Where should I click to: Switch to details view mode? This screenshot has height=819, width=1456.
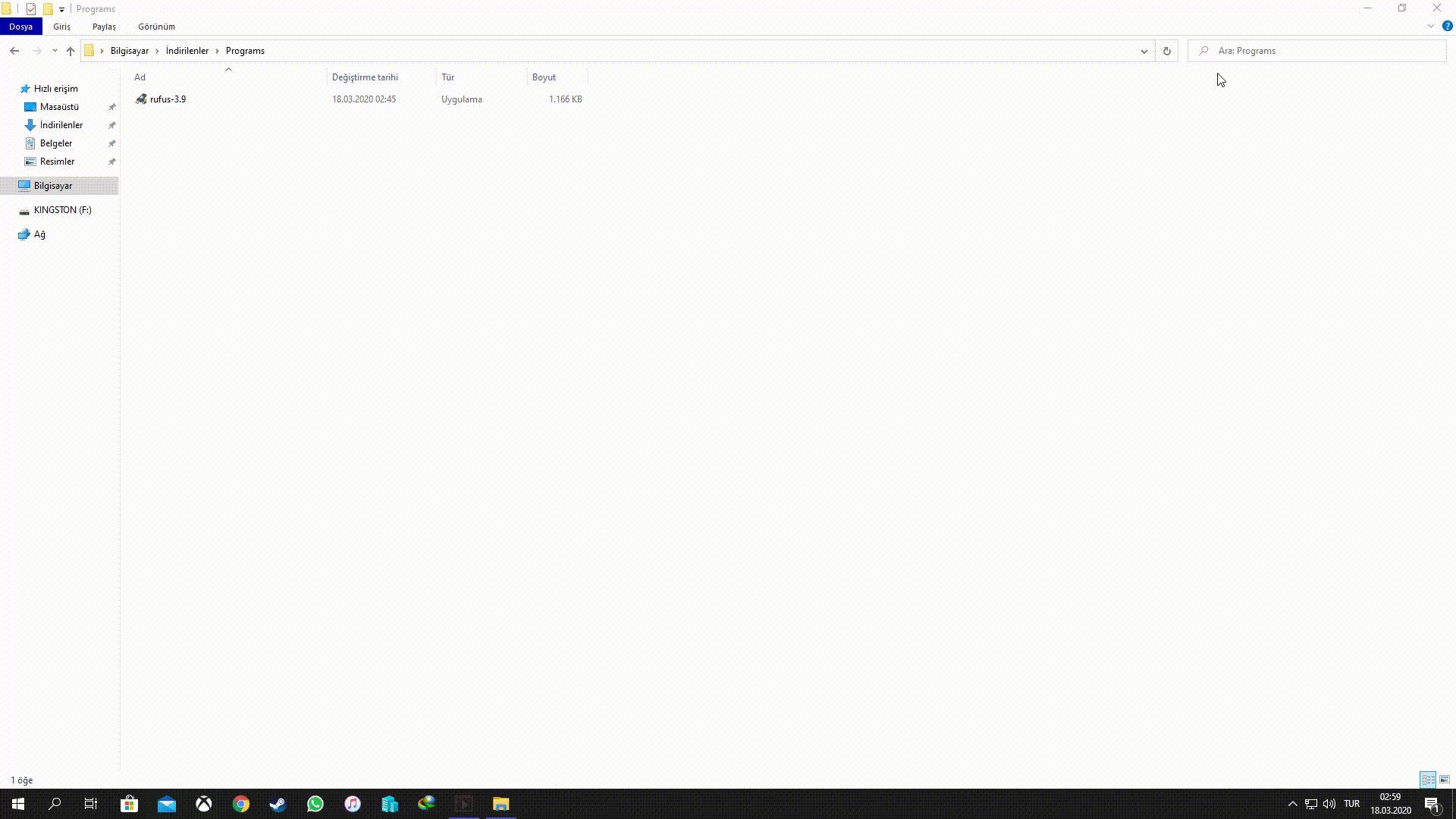click(1428, 780)
